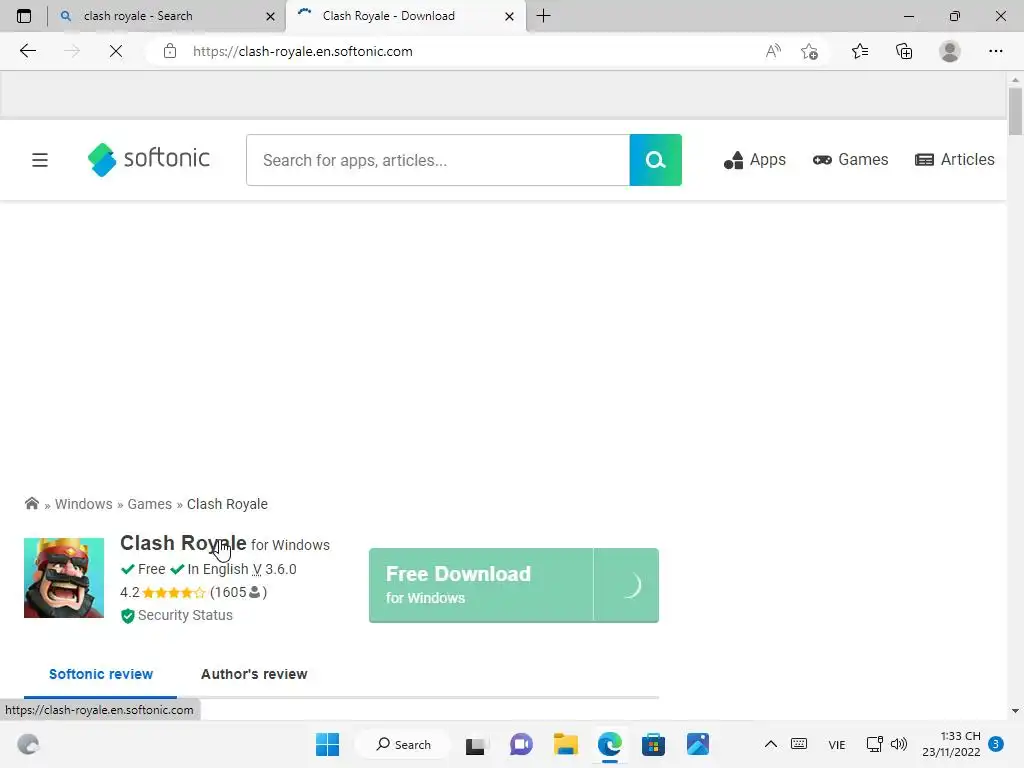The height and width of the screenshot is (768, 1024).
Task: Close the Clash Royale - Download tab
Action: [509, 16]
